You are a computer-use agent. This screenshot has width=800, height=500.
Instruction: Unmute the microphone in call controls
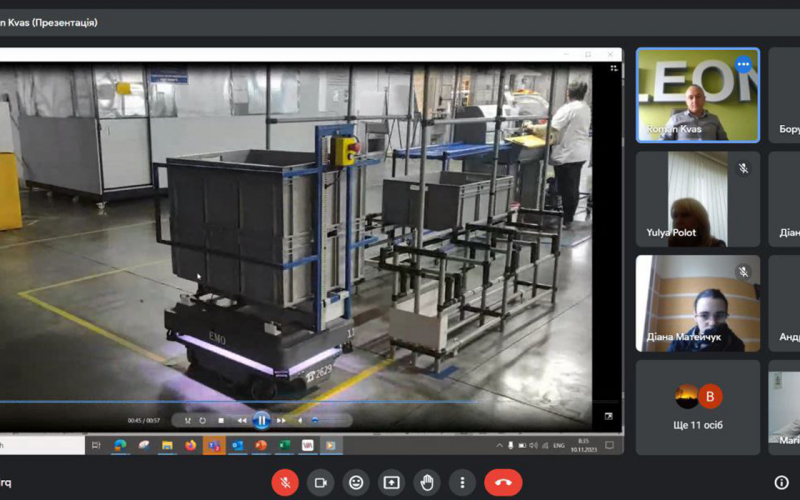285,483
